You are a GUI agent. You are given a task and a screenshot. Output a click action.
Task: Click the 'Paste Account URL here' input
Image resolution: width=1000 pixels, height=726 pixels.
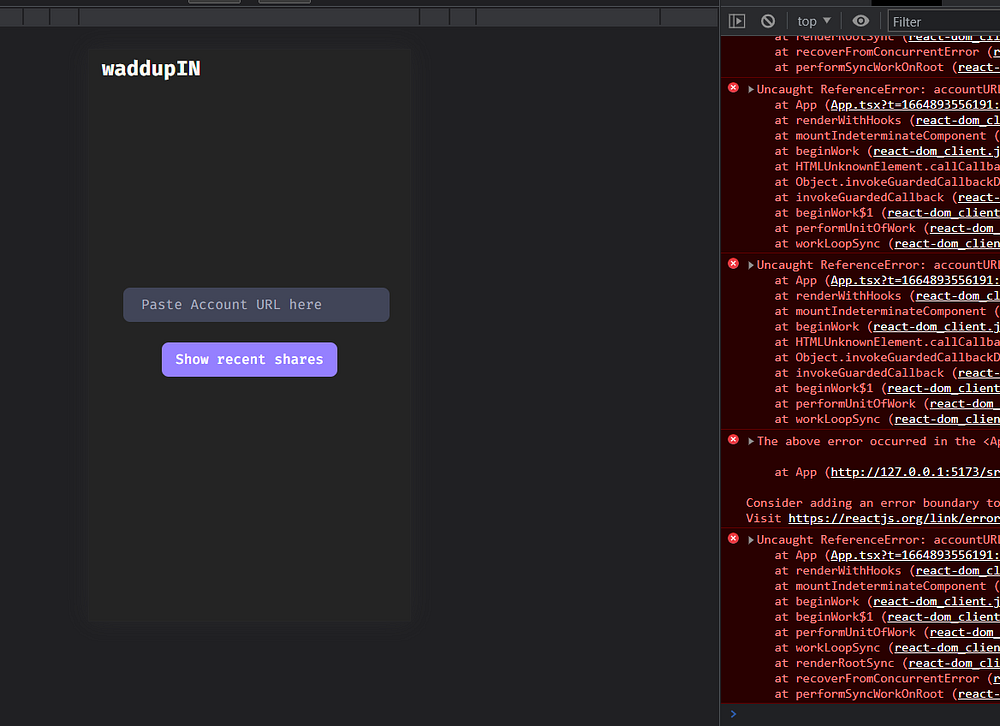[256, 305]
